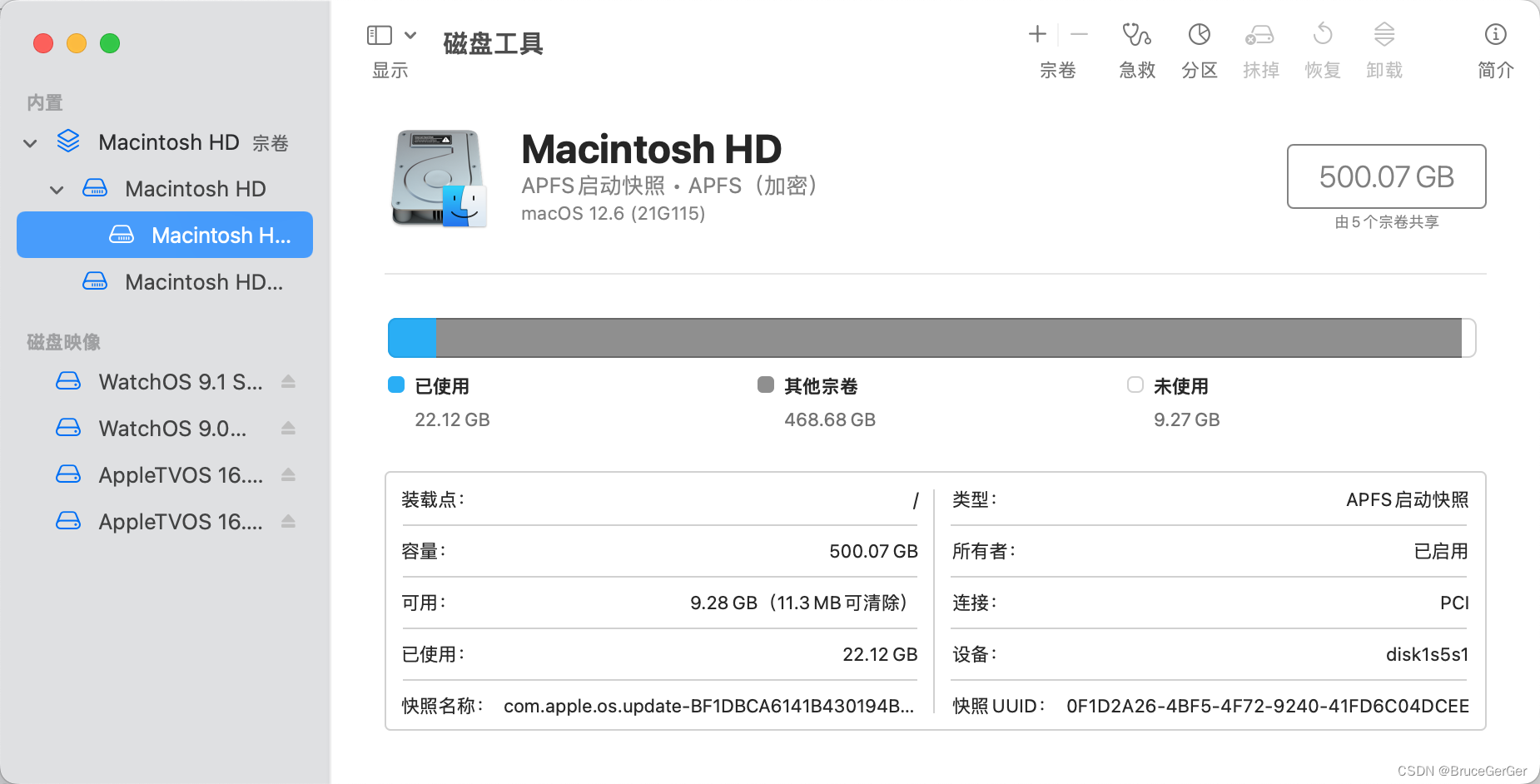This screenshot has height=784, width=1540.
Task: Click the 可用 9.28 GB purgeable value
Action: [801, 603]
